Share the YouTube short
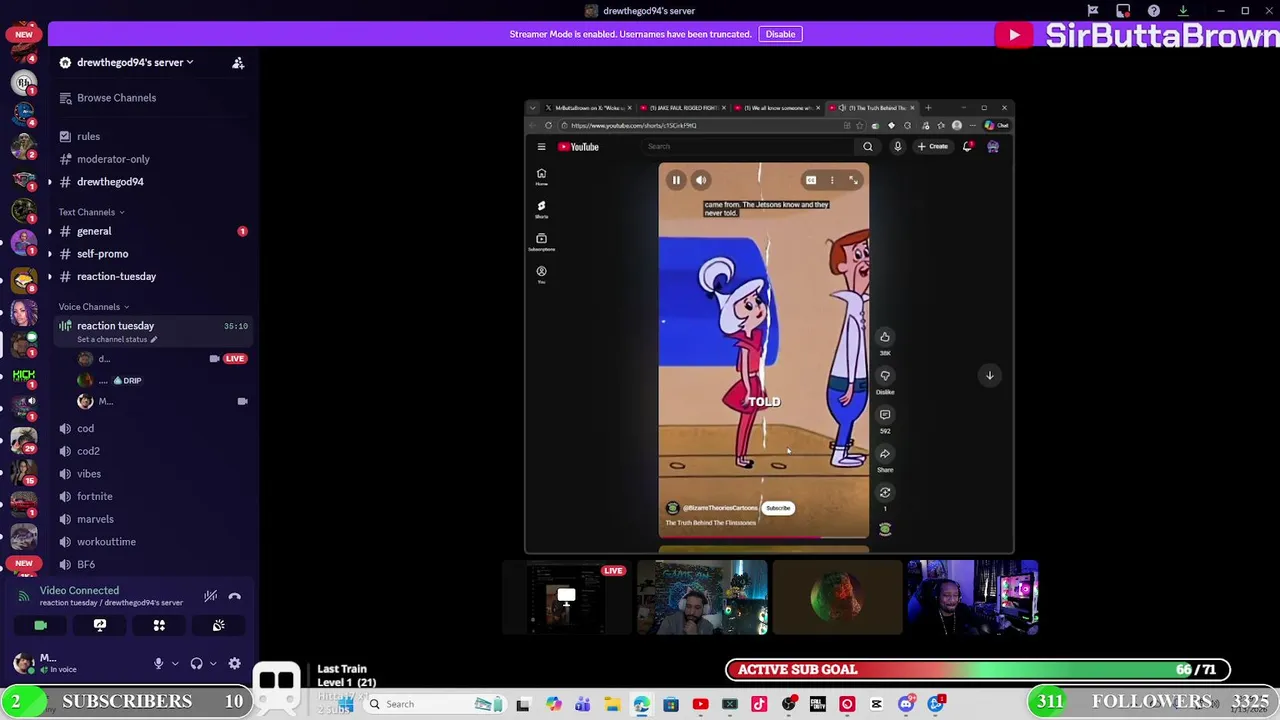Image resolution: width=1280 pixels, height=720 pixels. (885, 454)
